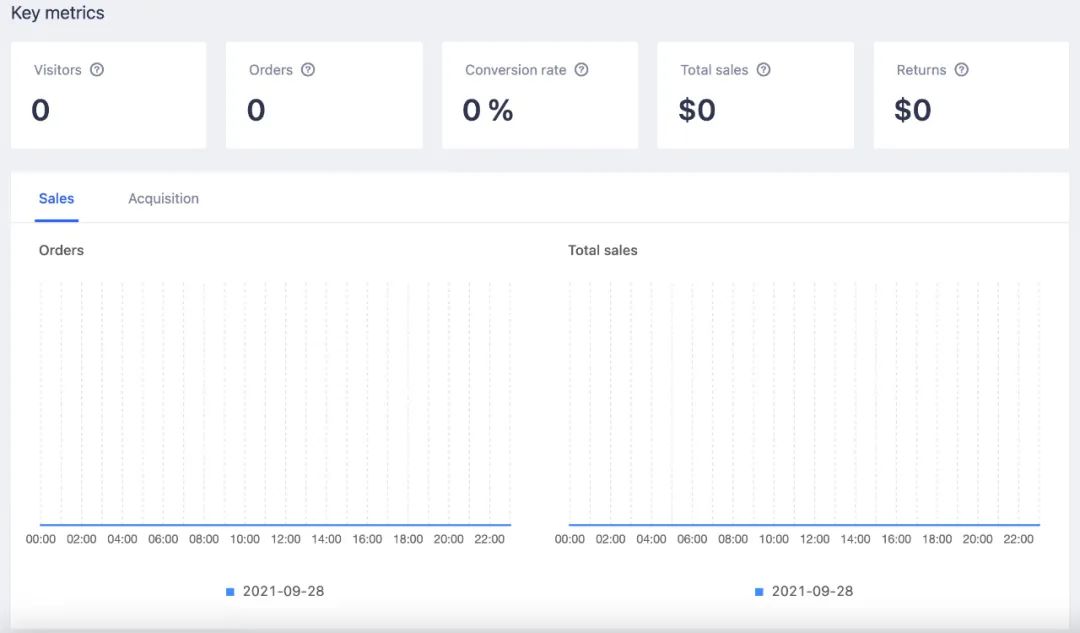Open the help tooltip beside Orders metric
The width and height of the screenshot is (1080, 633).
(x=308, y=70)
